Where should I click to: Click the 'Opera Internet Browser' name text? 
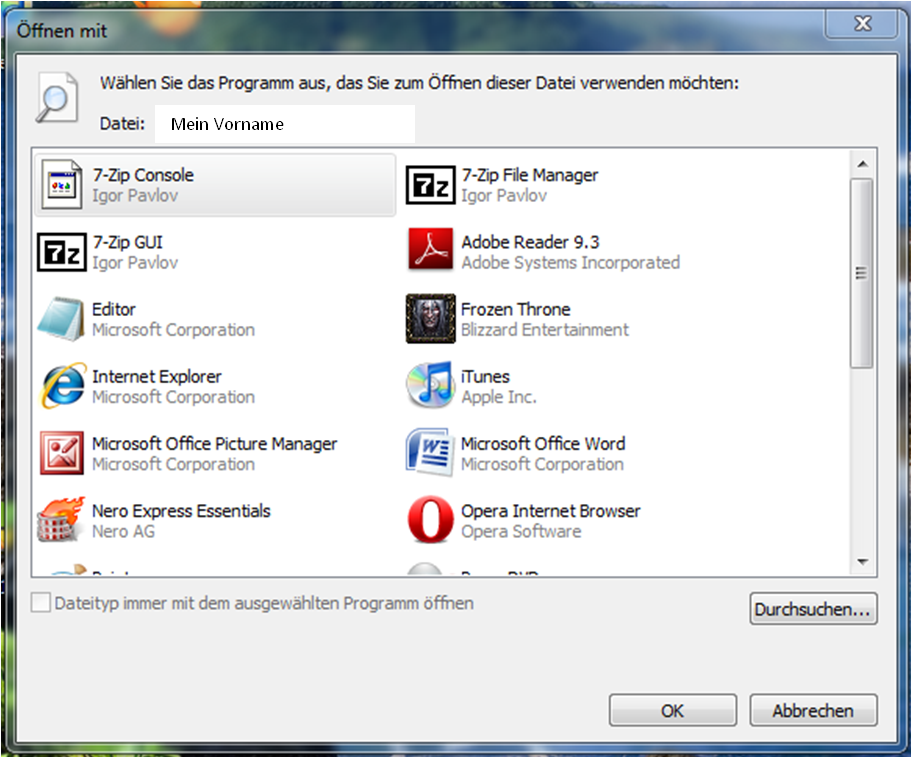[551, 511]
